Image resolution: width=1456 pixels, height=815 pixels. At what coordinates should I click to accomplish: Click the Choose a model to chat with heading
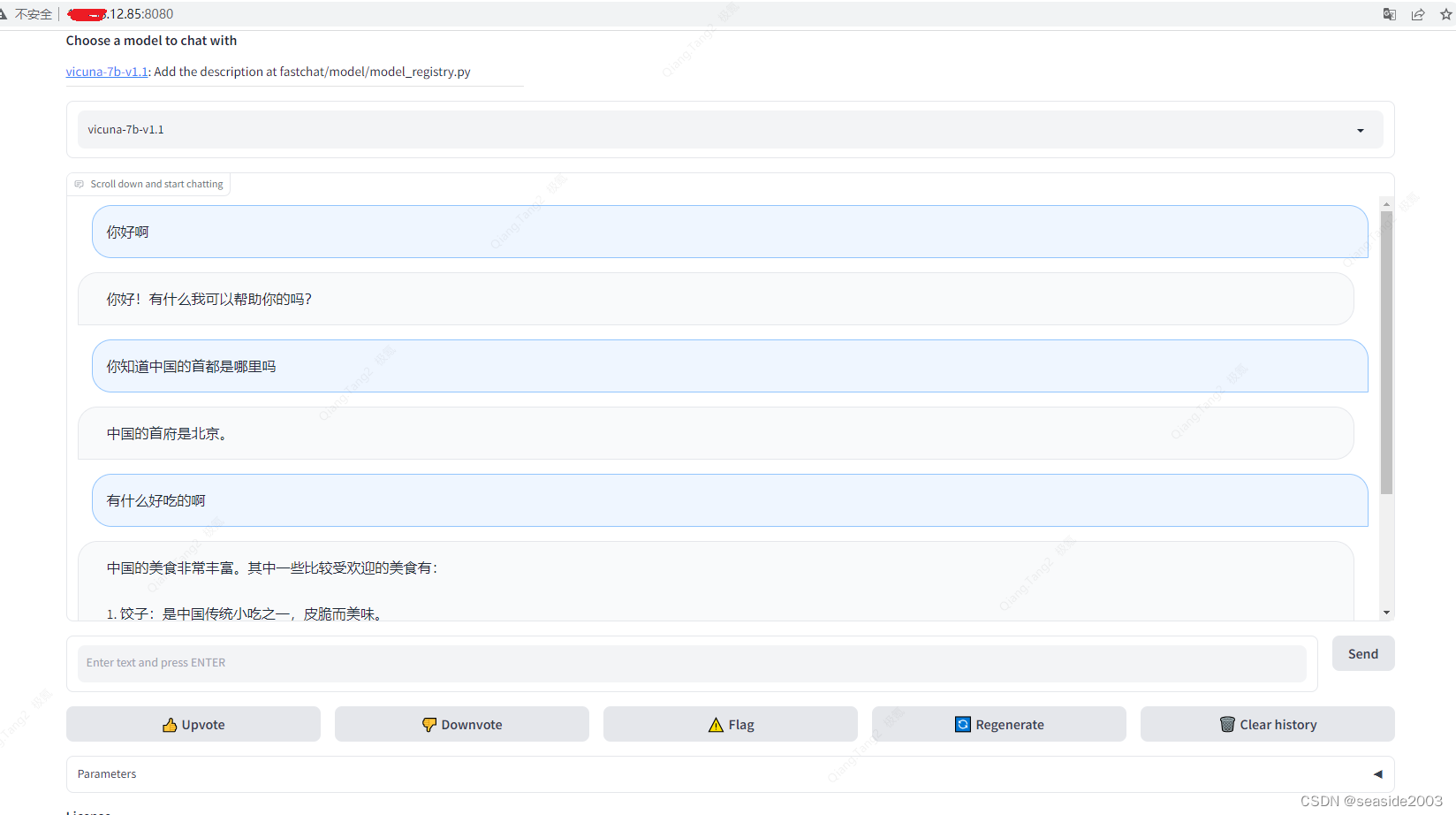tap(151, 41)
